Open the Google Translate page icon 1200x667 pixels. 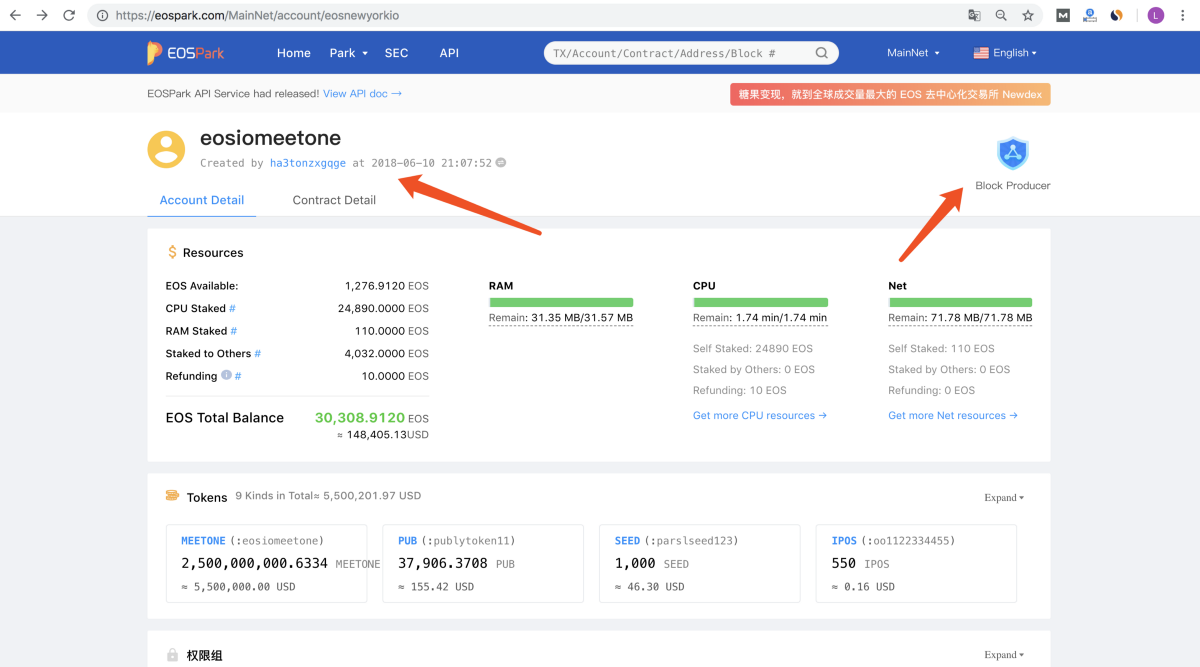point(974,16)
